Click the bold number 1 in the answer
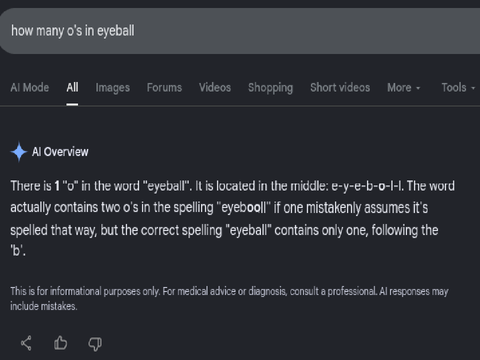 (x=57, y=186)
